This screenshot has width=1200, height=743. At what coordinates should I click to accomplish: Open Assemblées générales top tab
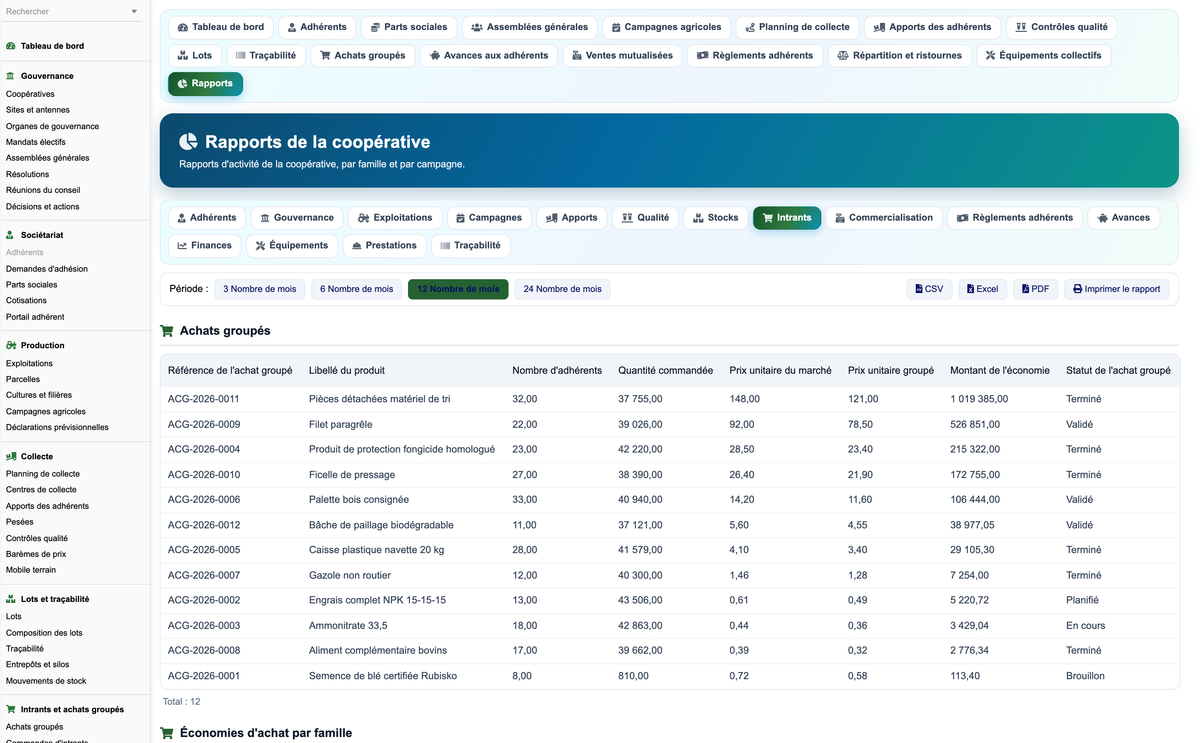[529, 27]
